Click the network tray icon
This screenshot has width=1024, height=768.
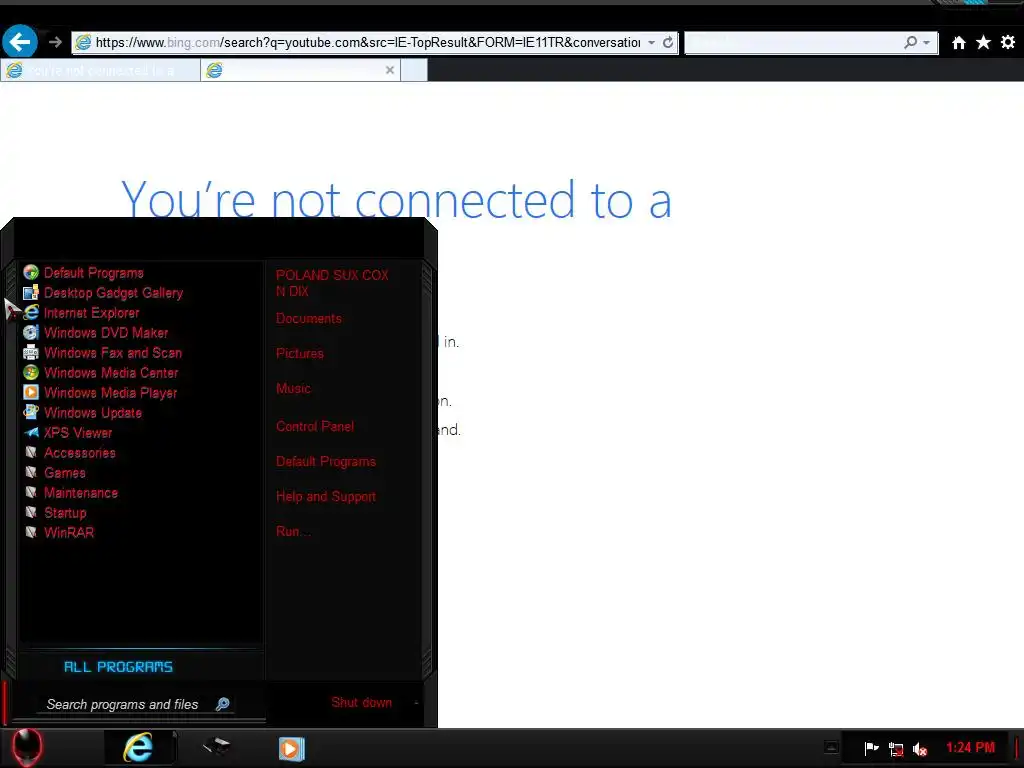coord(896,749)
